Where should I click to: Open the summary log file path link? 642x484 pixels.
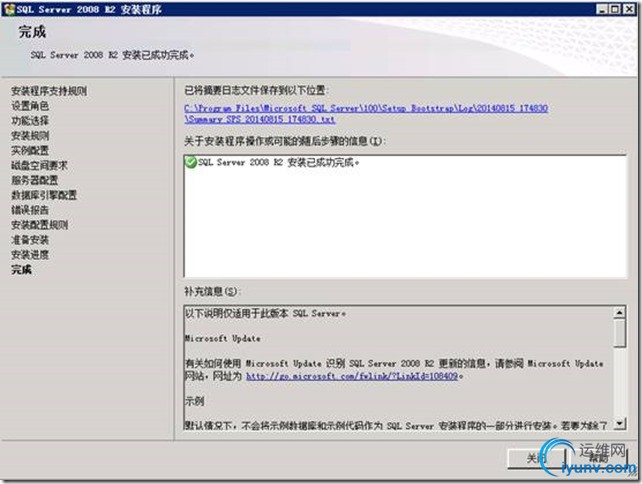tap(366, 113)
